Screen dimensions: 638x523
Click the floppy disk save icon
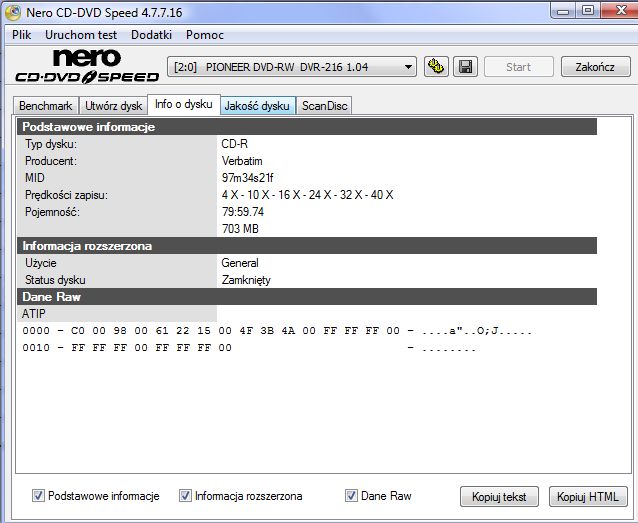tap(465, 66)
